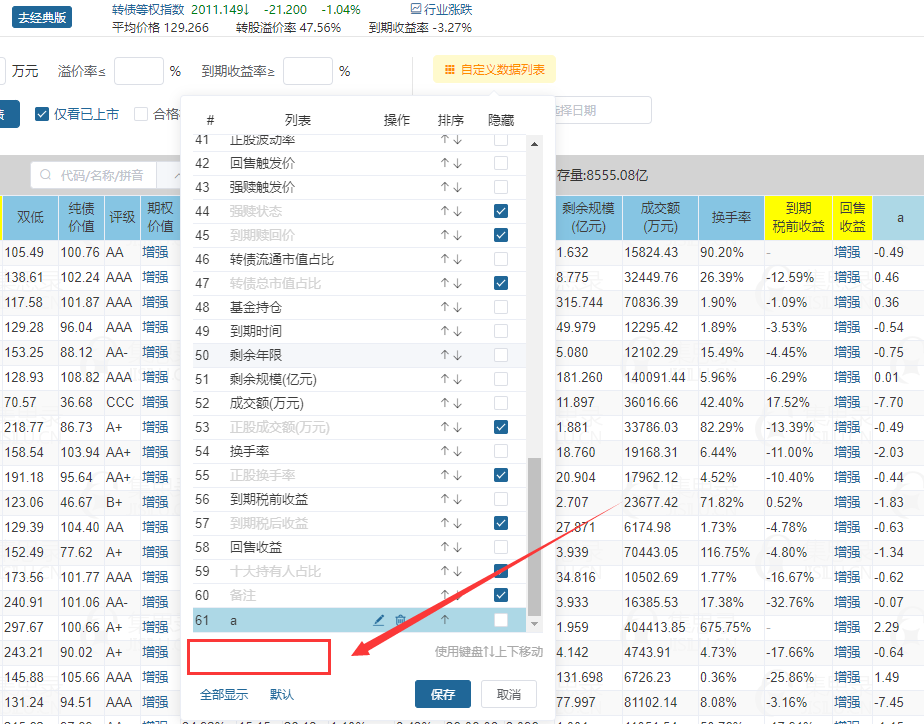Check hide box for 基金持仓

501,307
